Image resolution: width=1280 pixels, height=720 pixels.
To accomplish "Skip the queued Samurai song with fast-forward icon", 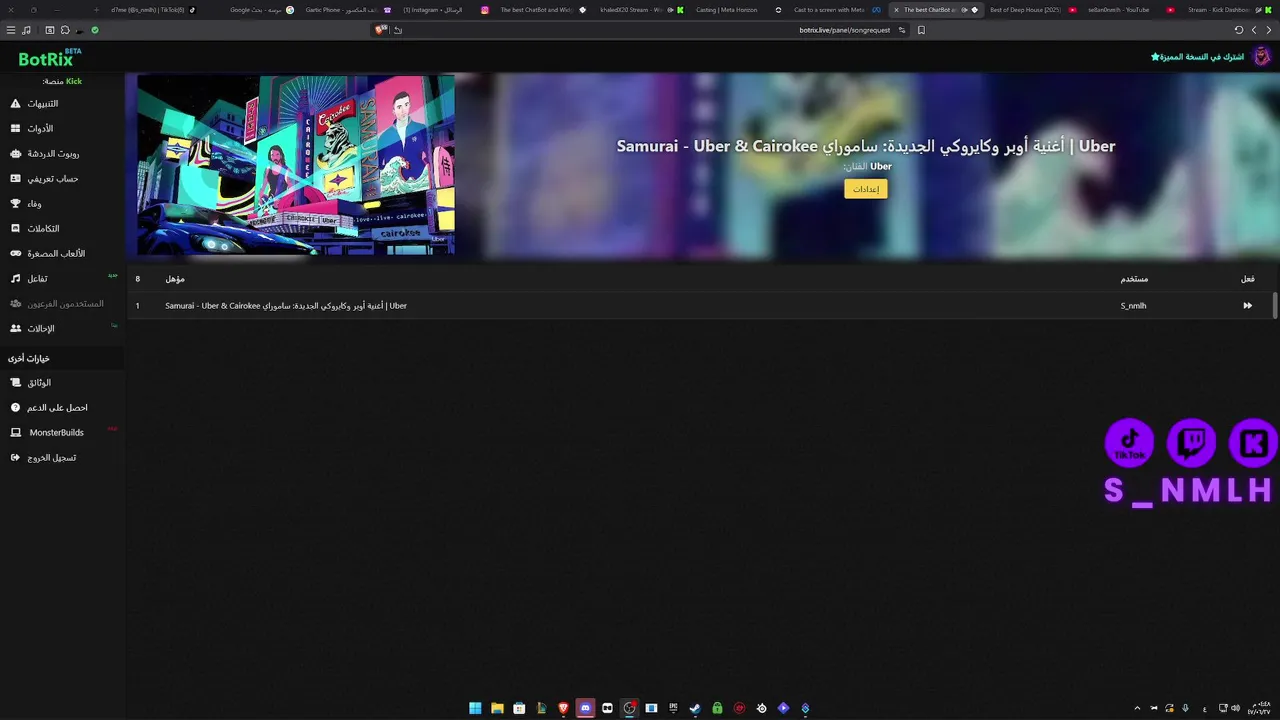I will [1247, 306].
